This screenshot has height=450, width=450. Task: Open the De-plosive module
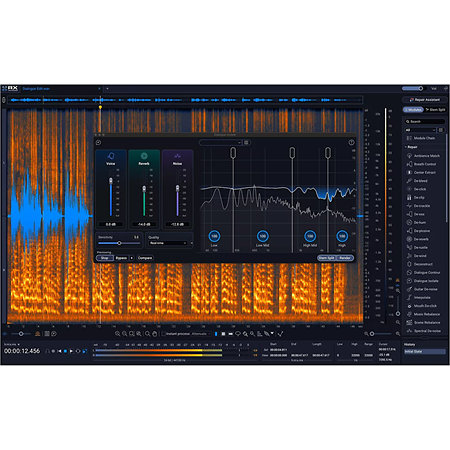(x=419, y=231)
